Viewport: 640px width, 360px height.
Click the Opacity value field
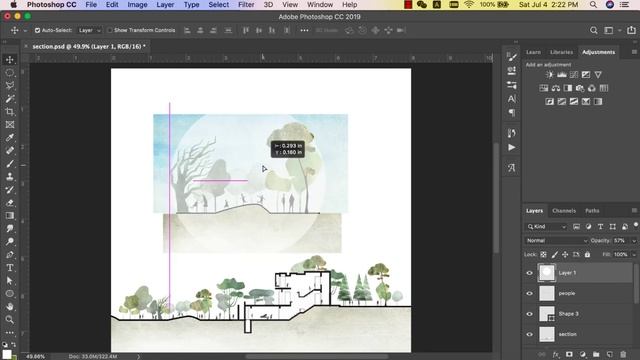(x=620, y=241)
